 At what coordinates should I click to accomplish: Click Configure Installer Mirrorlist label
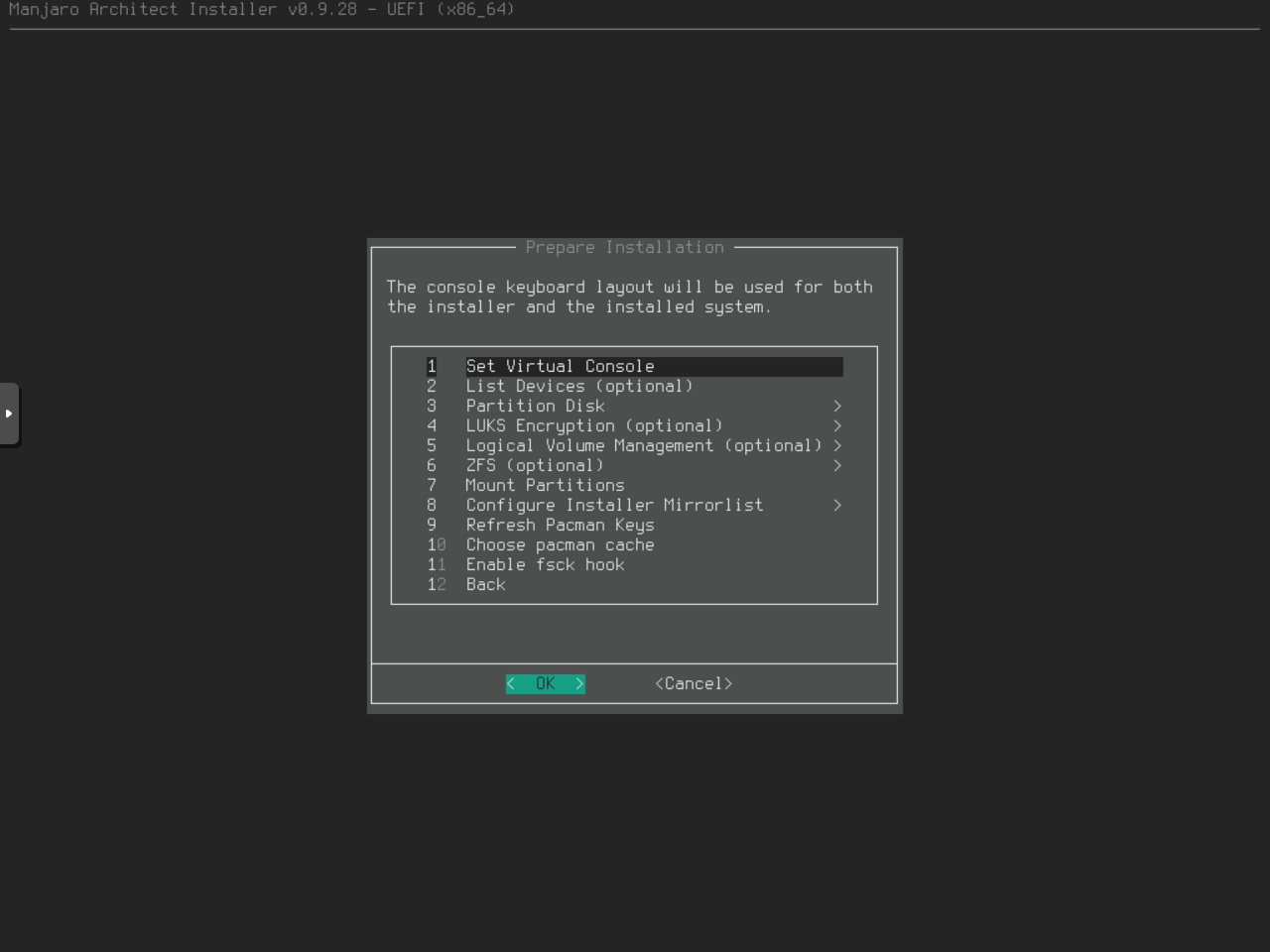click(614, 506)
